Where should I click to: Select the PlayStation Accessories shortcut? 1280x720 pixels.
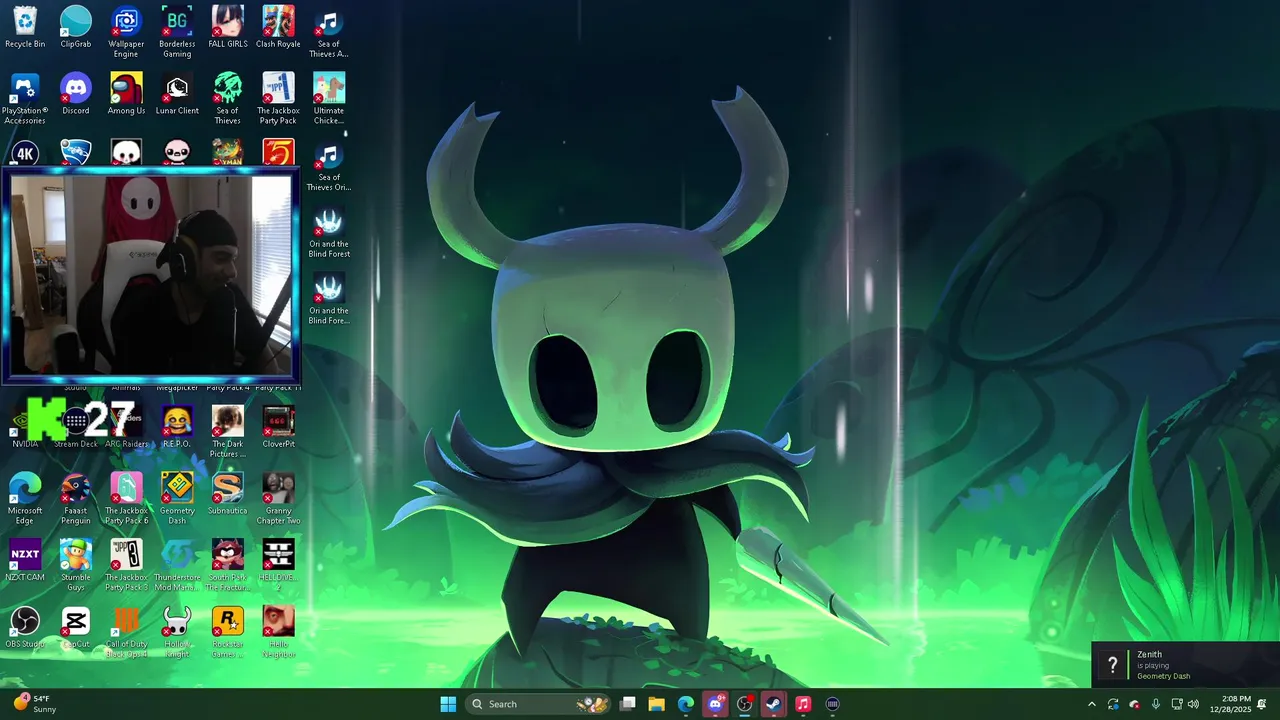[25, 98]
